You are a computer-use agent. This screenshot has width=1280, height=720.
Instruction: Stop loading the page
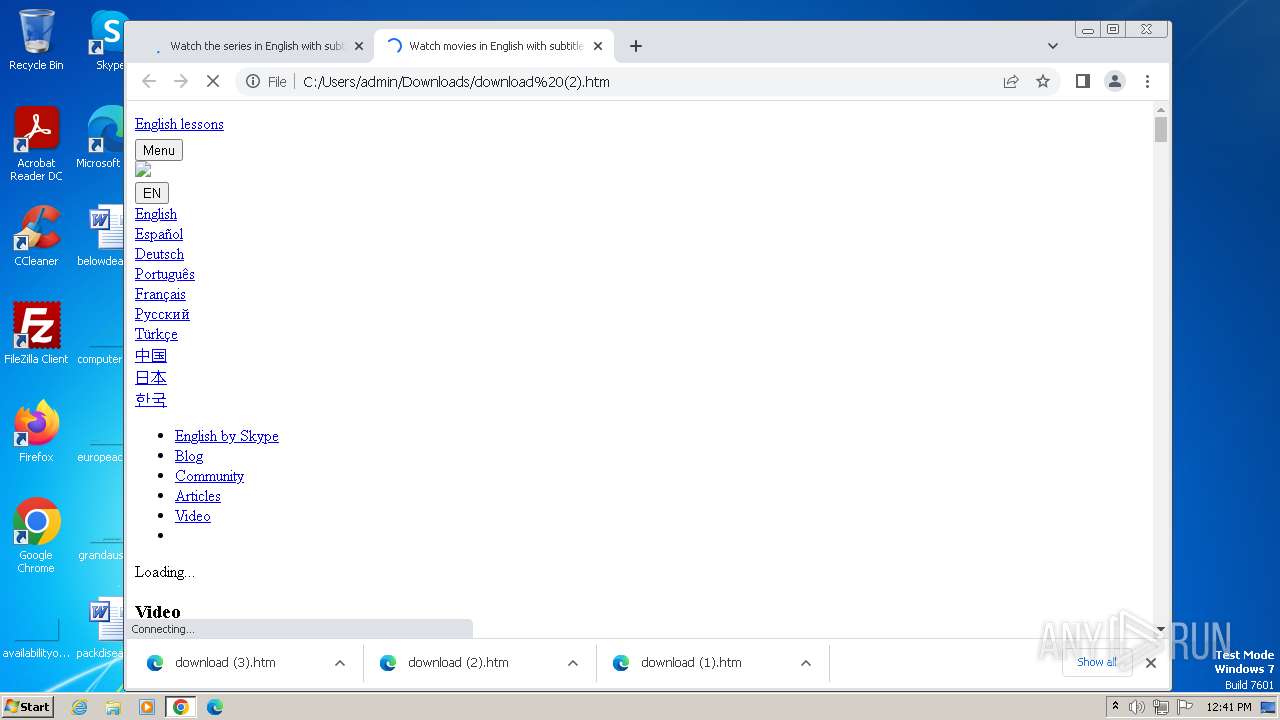click(213, 81)
